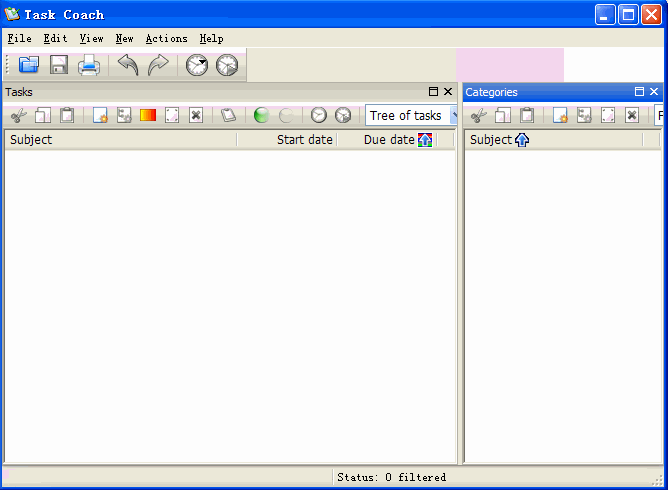Delete the selected task in Tasks toolbar
Screen dimensions: 668x490
tap(196, 115)
